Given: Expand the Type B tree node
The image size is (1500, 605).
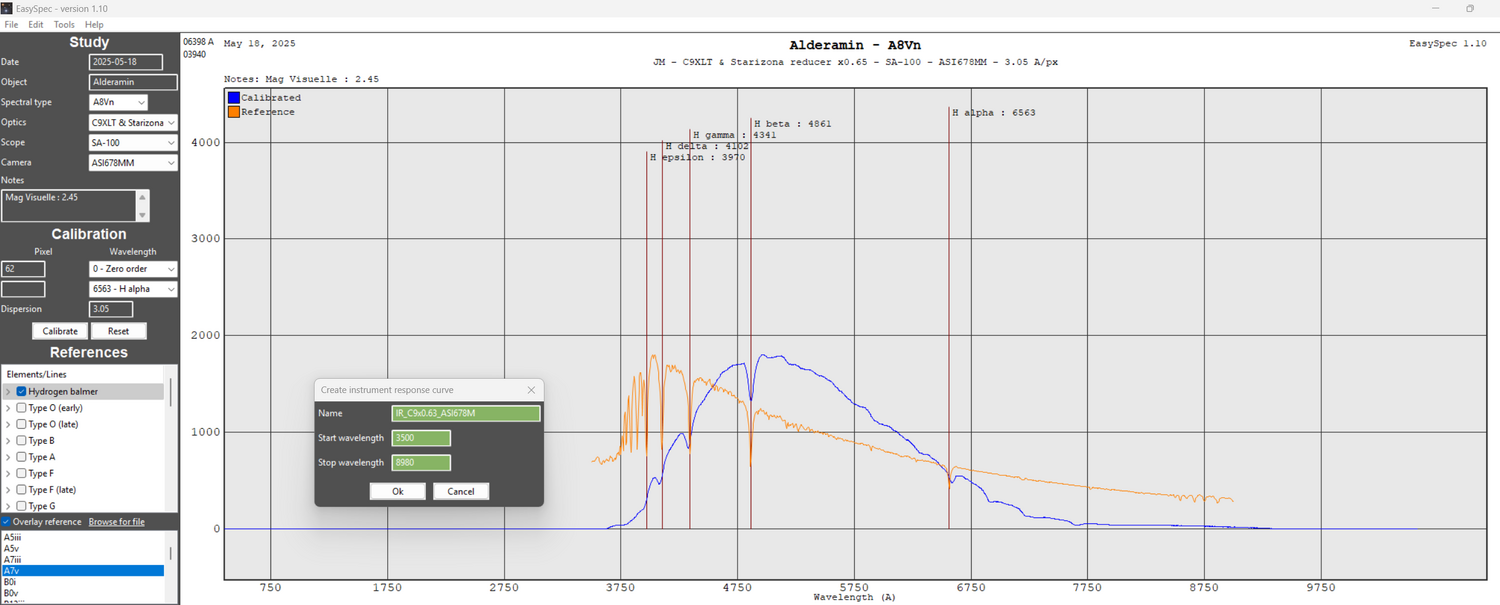Looking at the screenshot, I should (x=9, y=441).
